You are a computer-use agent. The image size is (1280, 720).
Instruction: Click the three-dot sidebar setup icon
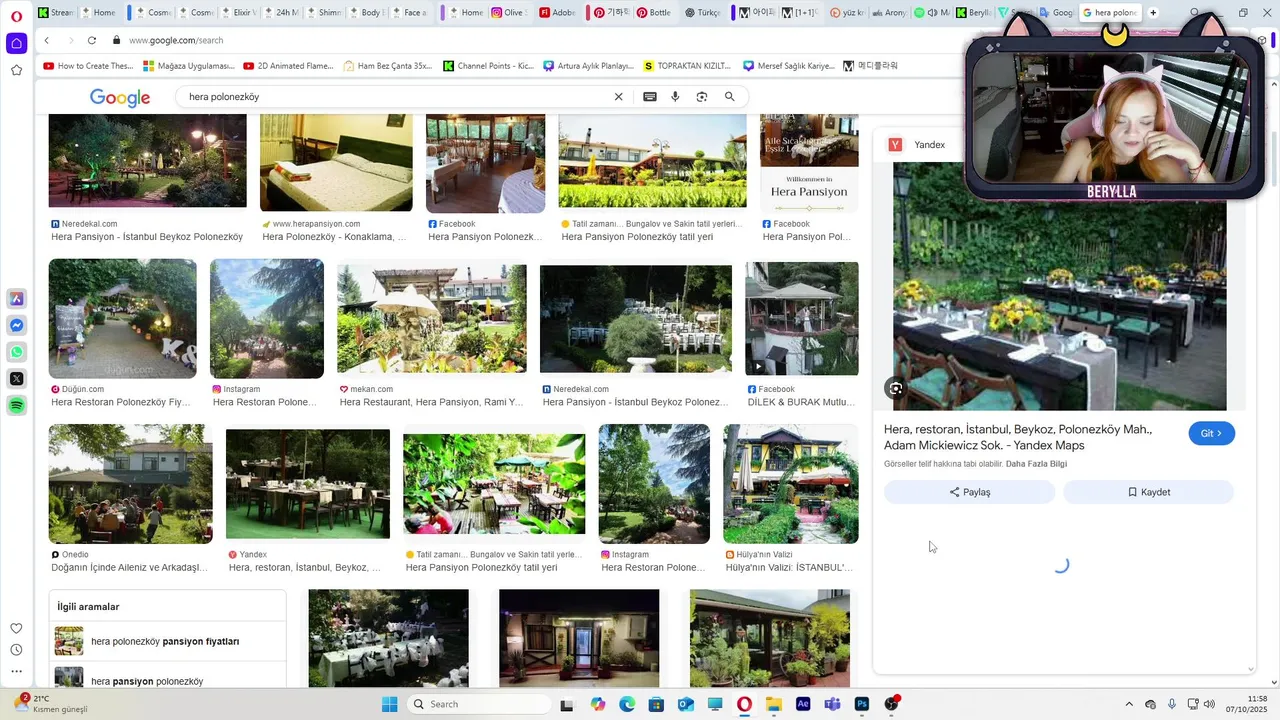[16, 672]
